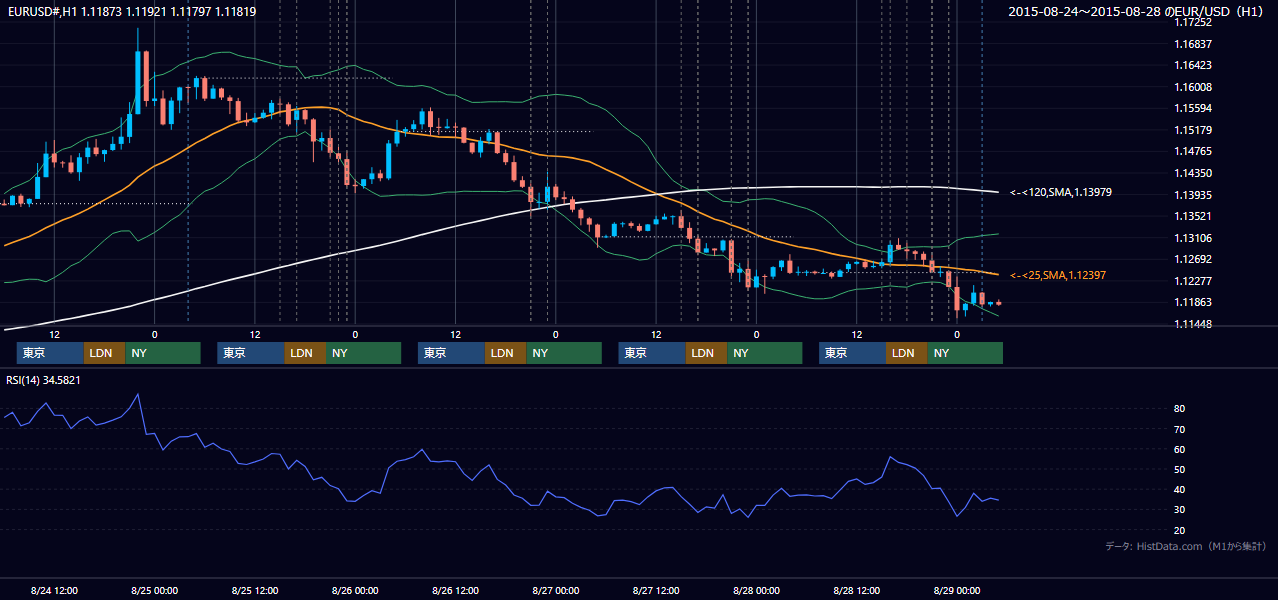
Task: Select the RSI scale value 60
Action: click(1180, 449)
